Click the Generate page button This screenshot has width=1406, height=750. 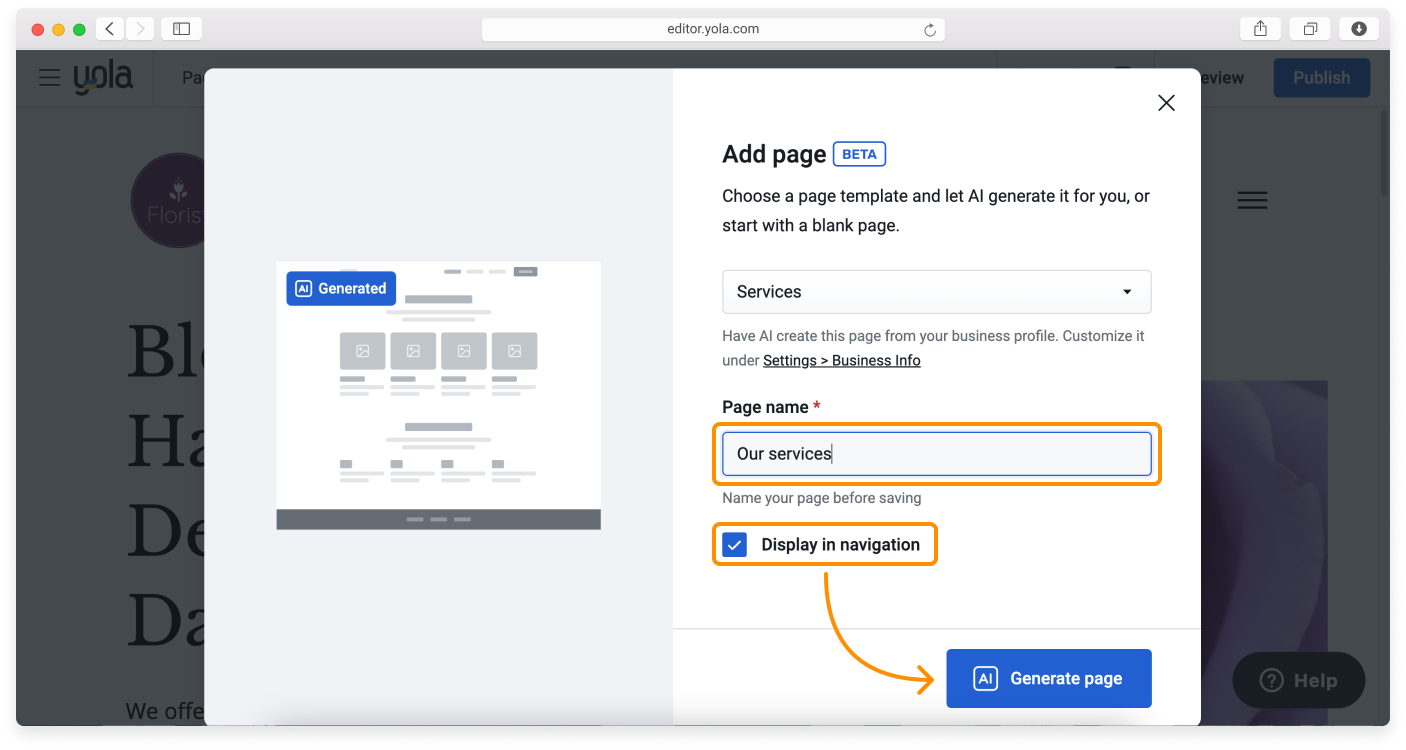tap(1048, 678)
